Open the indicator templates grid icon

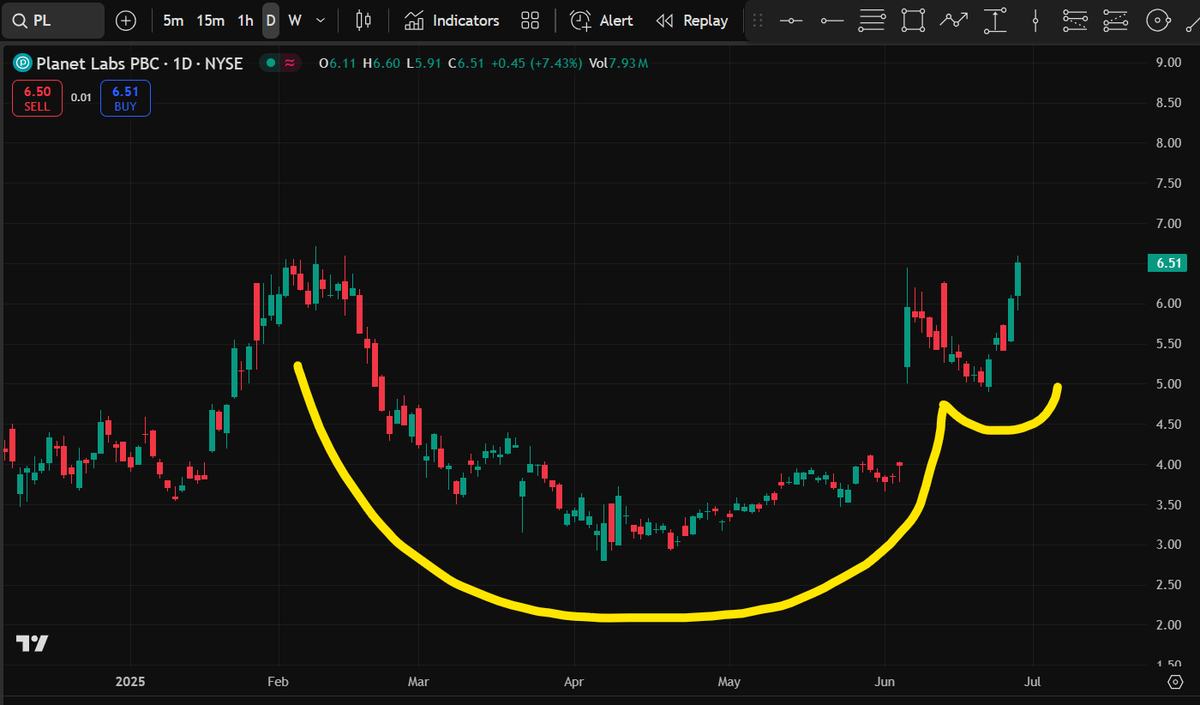[x=530, y=20]
